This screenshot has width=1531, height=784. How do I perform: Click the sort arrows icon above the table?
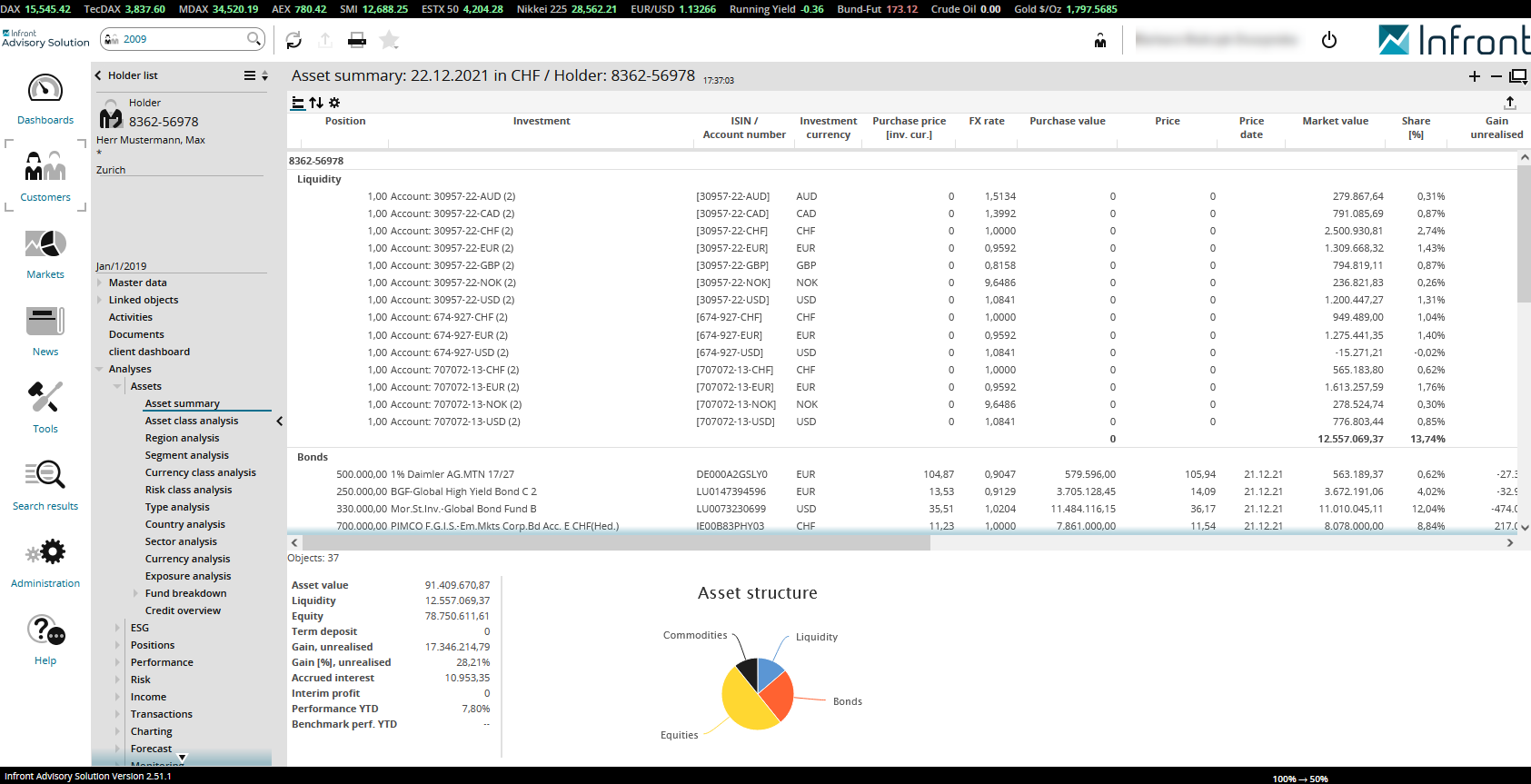pos(316,103)
